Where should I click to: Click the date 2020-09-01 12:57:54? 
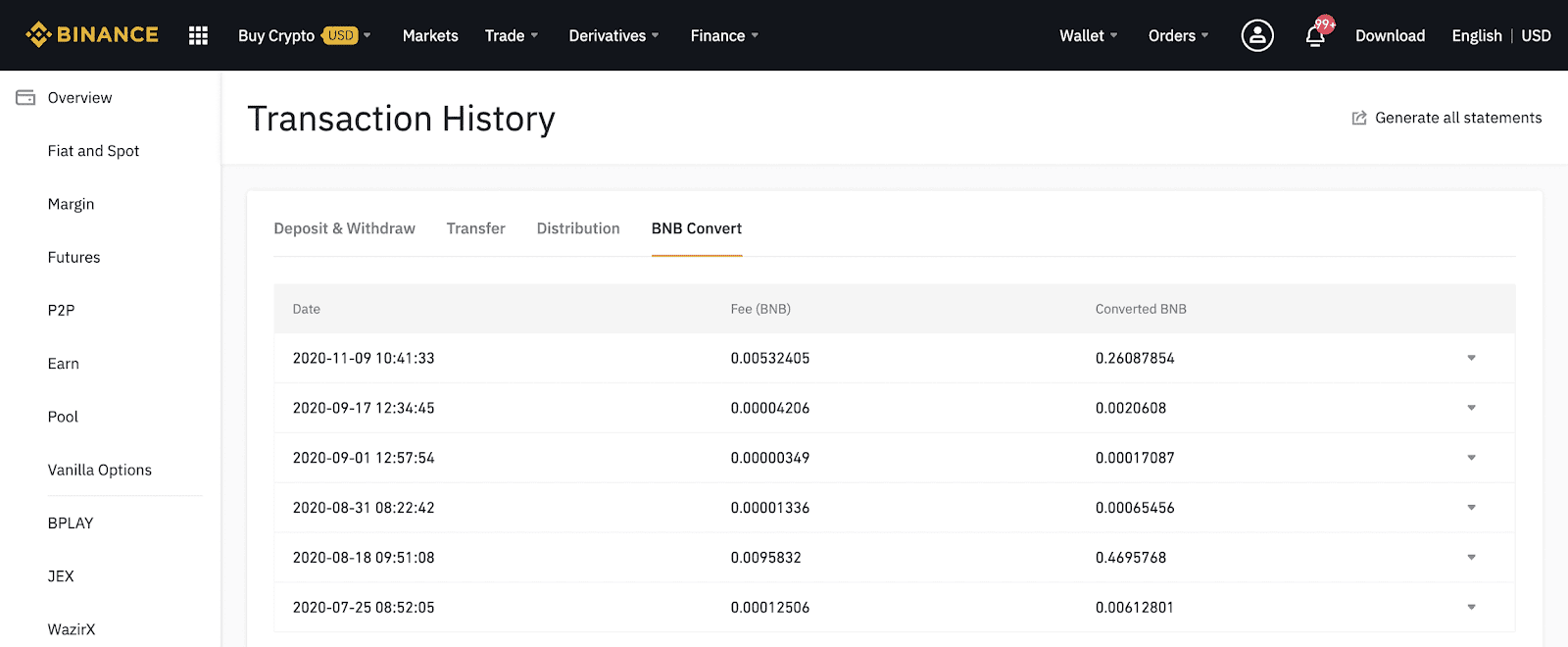(x=364, y=458)
